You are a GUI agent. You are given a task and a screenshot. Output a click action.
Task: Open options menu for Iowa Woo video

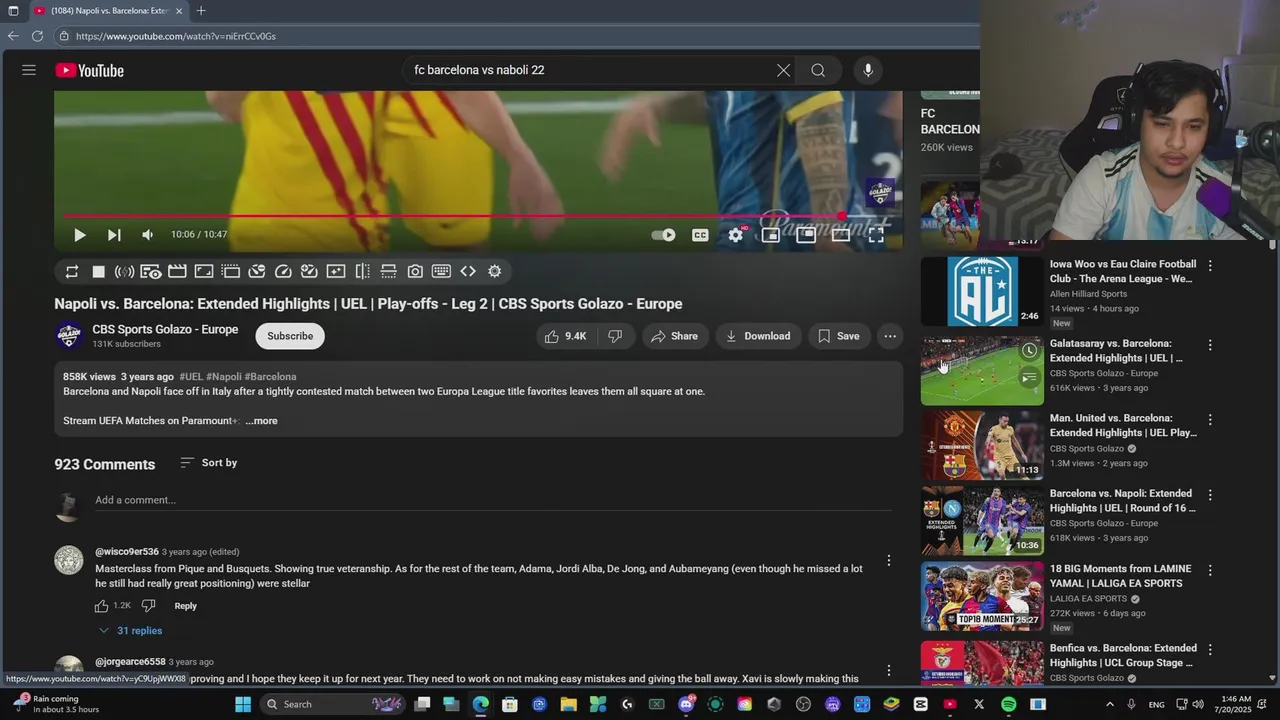[x=1210, y=266]
